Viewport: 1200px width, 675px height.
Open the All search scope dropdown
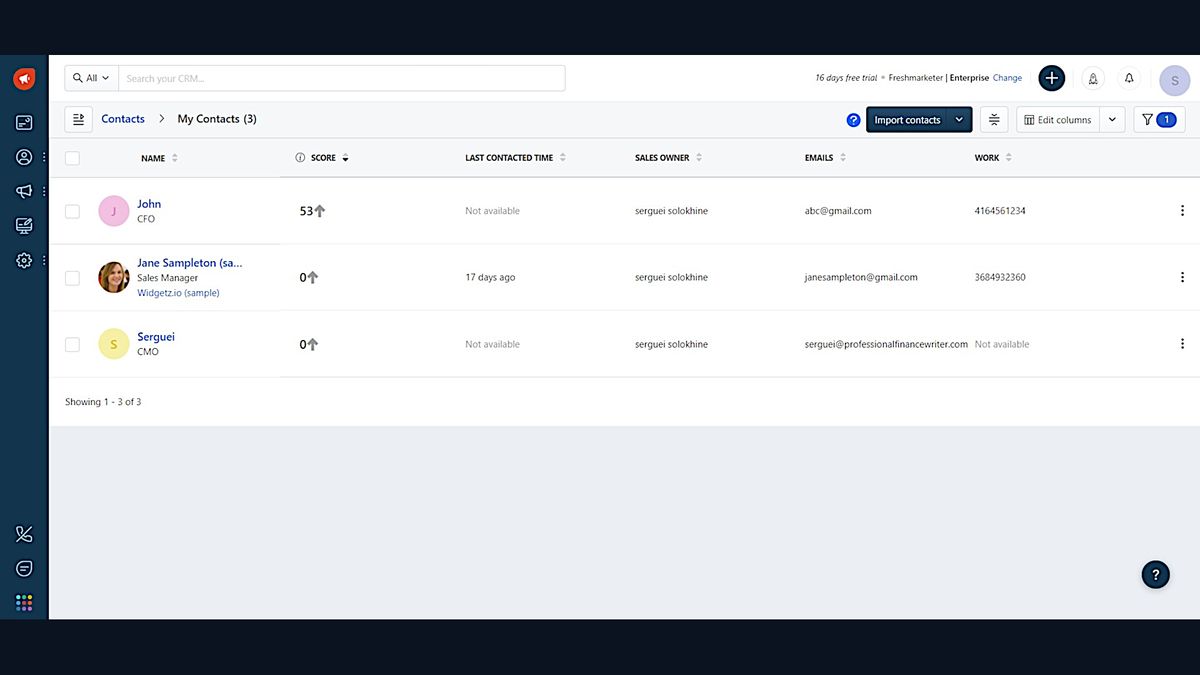[x=91, y=78]
